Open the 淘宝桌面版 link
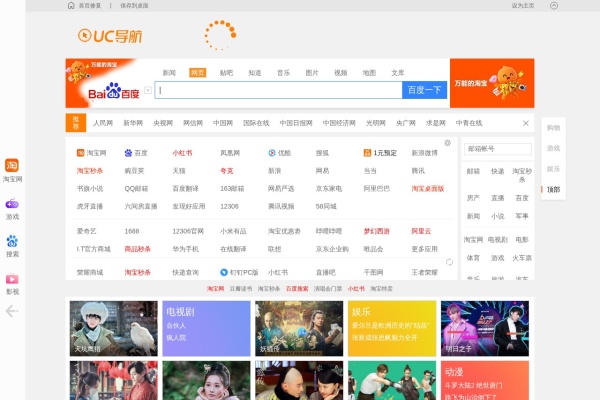 click(x=427, y=188)
